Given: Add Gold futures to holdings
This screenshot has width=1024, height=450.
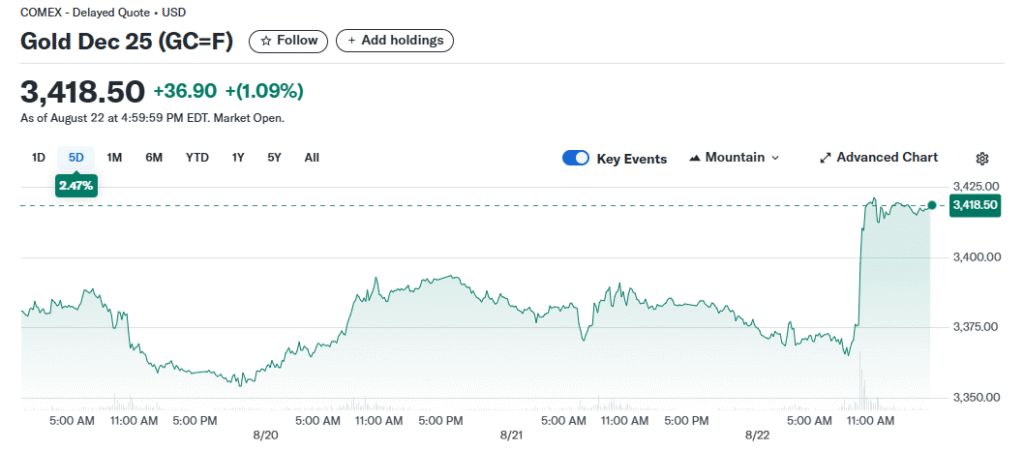Looking at the screenshot, I should point(395,41).
